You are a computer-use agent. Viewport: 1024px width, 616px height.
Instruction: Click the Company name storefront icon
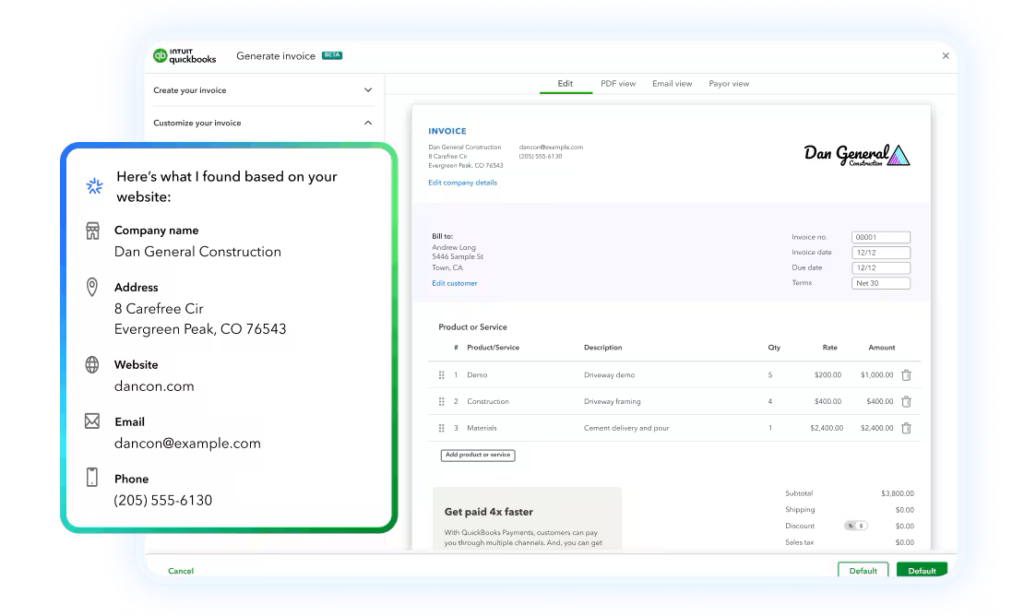point(93,231)
